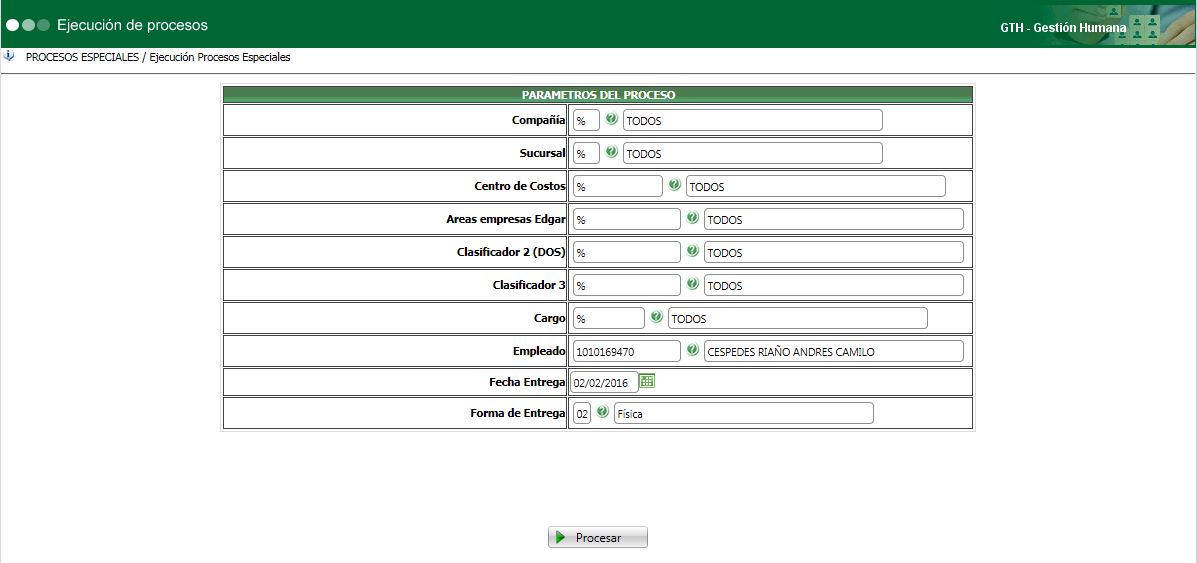Focus the Clasificador 3 description field
1197x563 pixels.
click(x=834, y=285)
